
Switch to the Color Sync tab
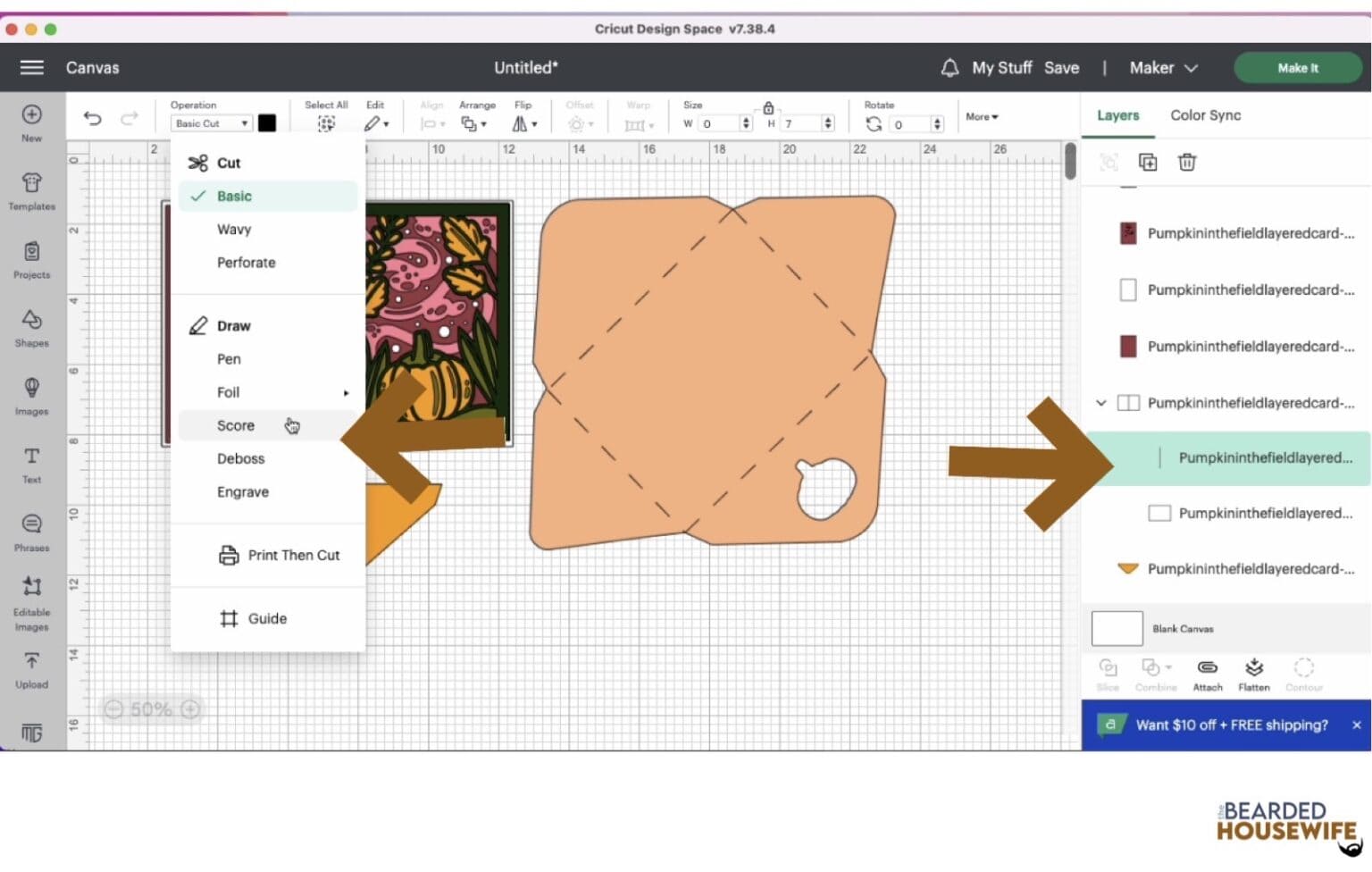point(1205,115)
